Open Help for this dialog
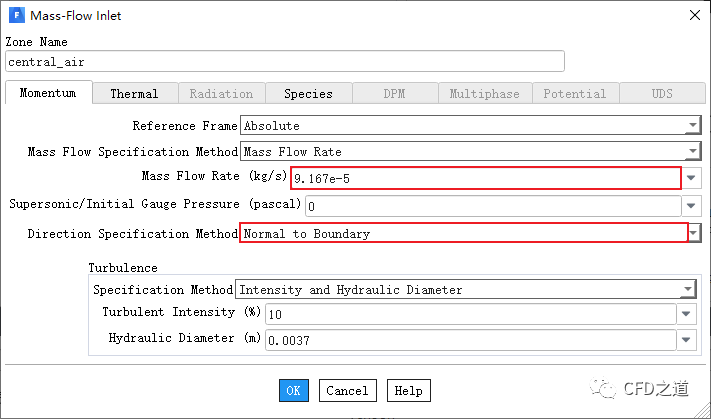 pyautogui.click(x=407, y=391)
